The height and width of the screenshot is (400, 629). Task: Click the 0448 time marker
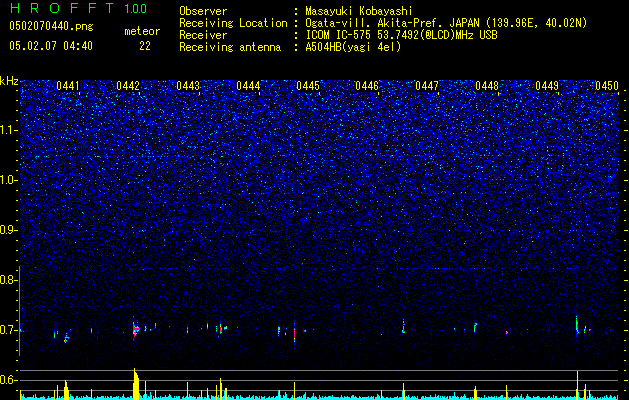[487, 86]
